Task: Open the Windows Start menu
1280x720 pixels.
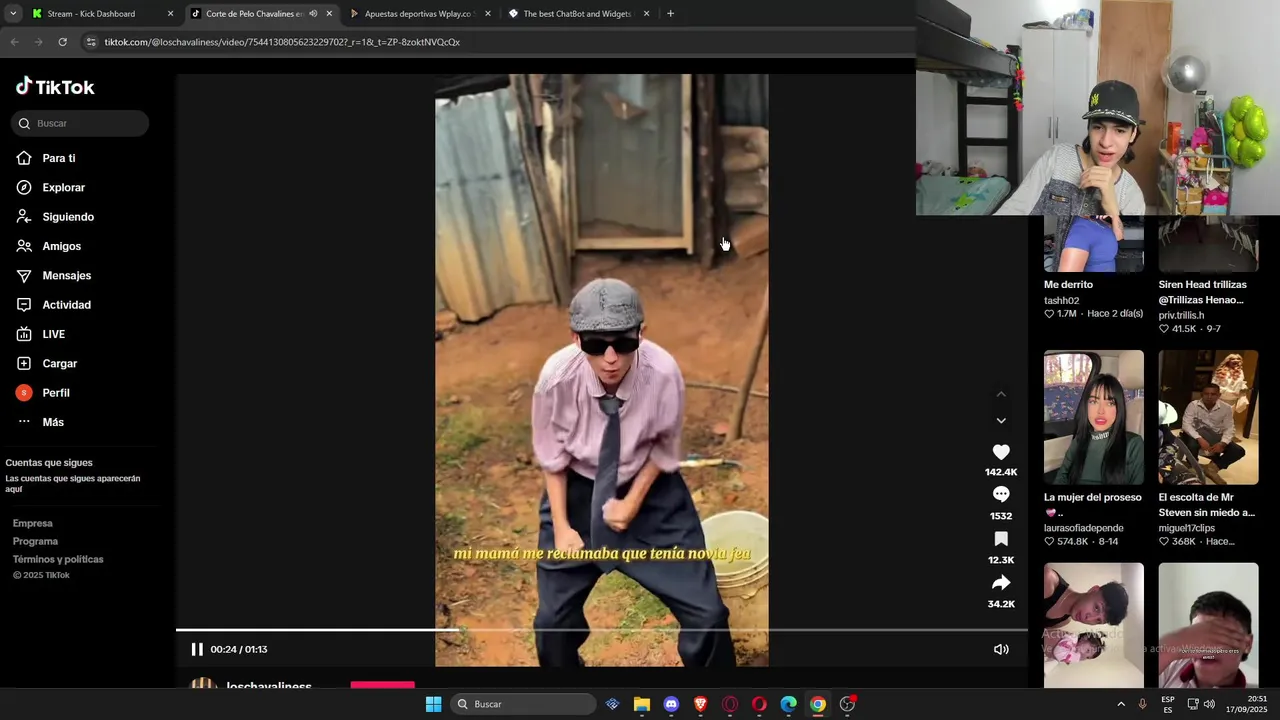Action: (x=433, y=704)
